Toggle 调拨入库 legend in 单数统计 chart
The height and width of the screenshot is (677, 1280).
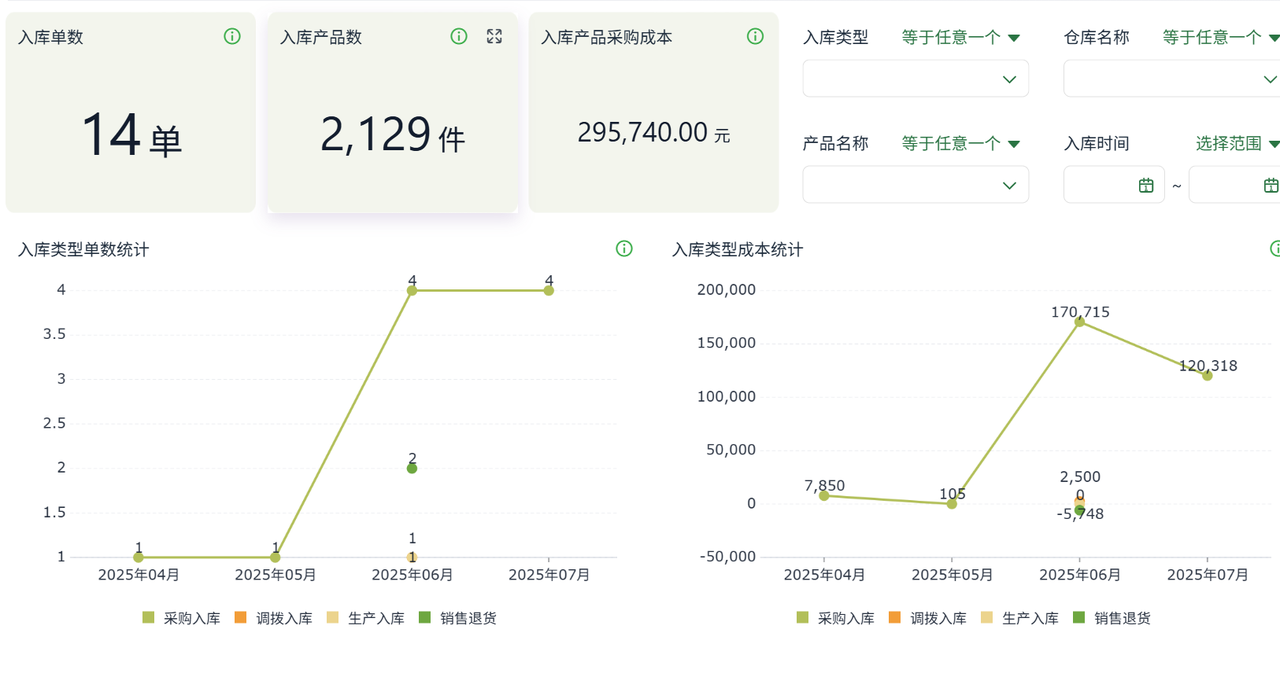tap(273, 618)
